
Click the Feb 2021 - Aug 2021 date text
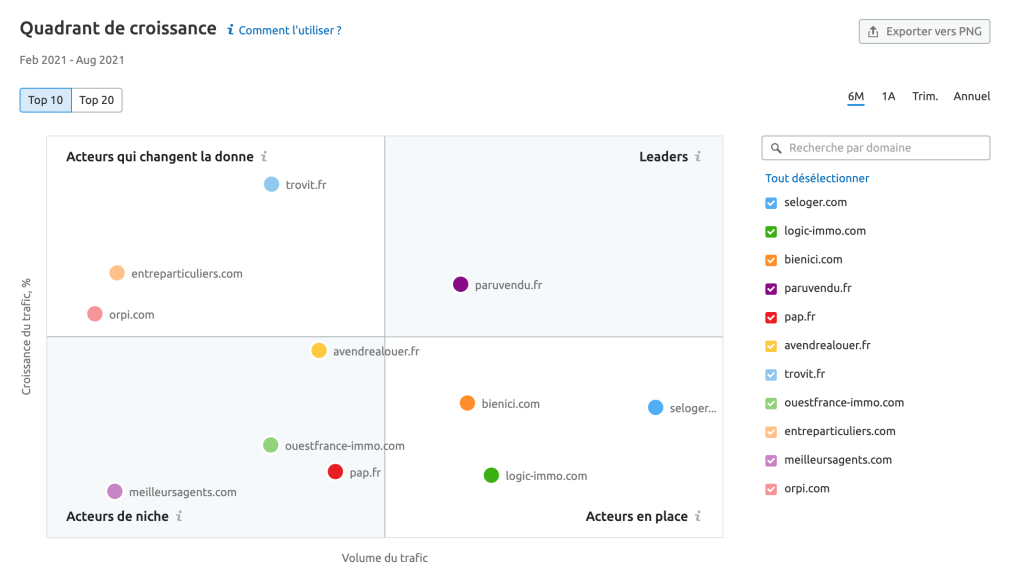click(72, 60)
